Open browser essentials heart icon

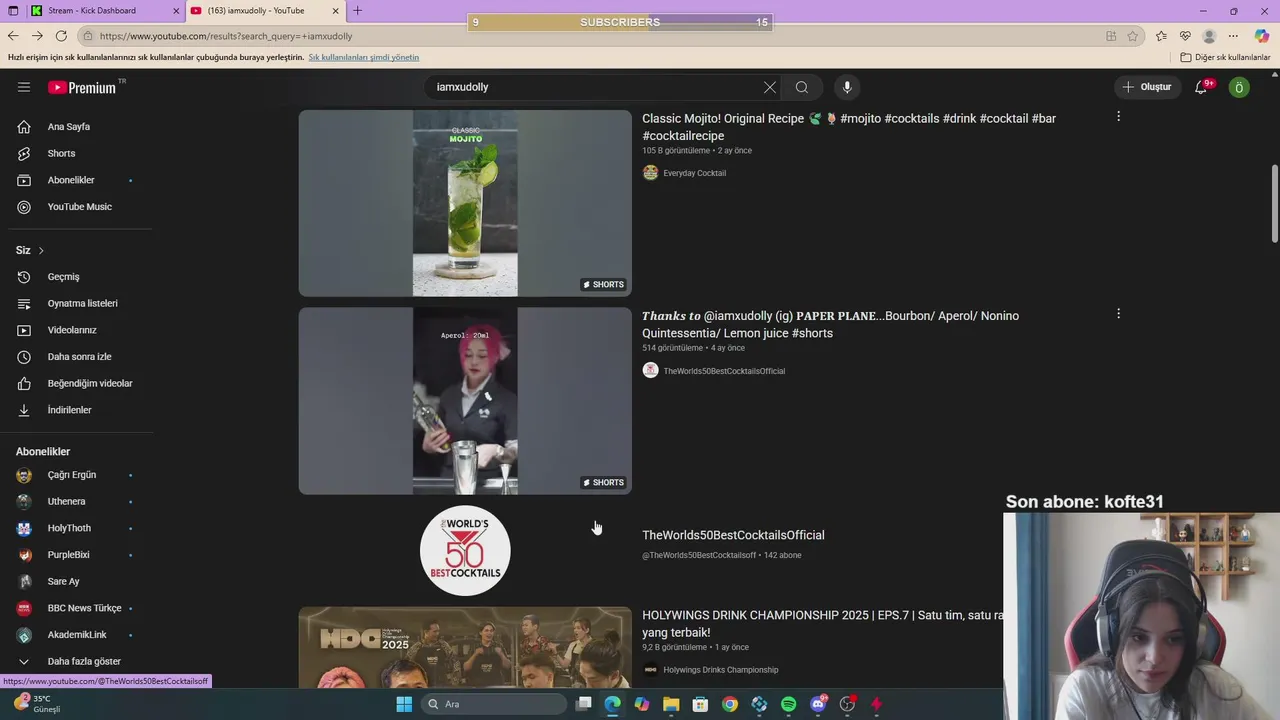click(x=1185, y=36)
